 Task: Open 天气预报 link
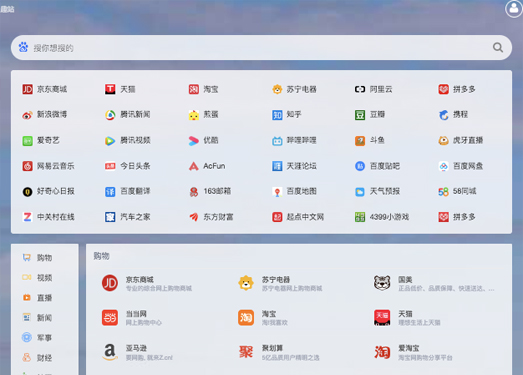(377, 192)
